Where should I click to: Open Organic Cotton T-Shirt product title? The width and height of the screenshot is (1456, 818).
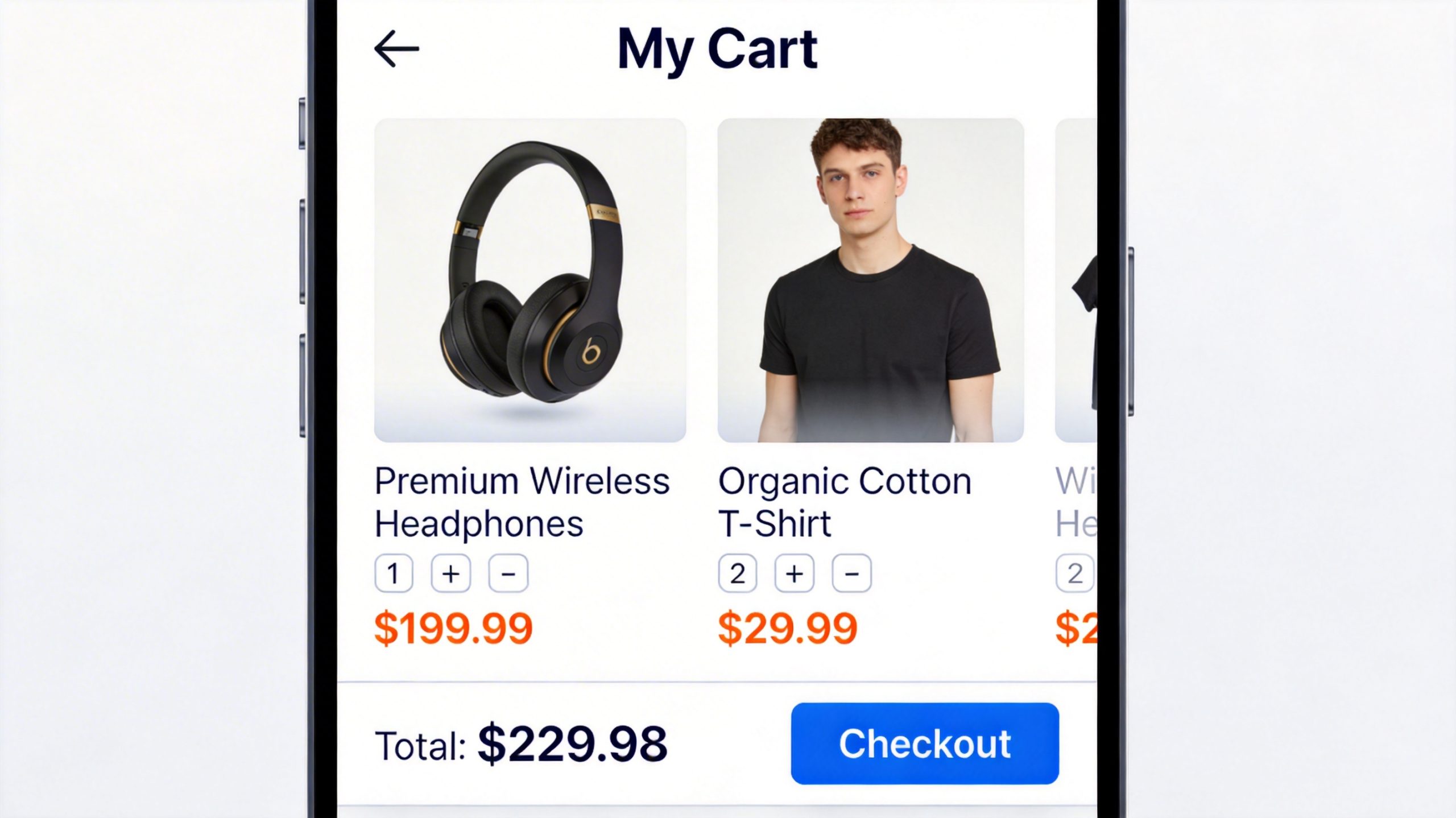(845, 502)
